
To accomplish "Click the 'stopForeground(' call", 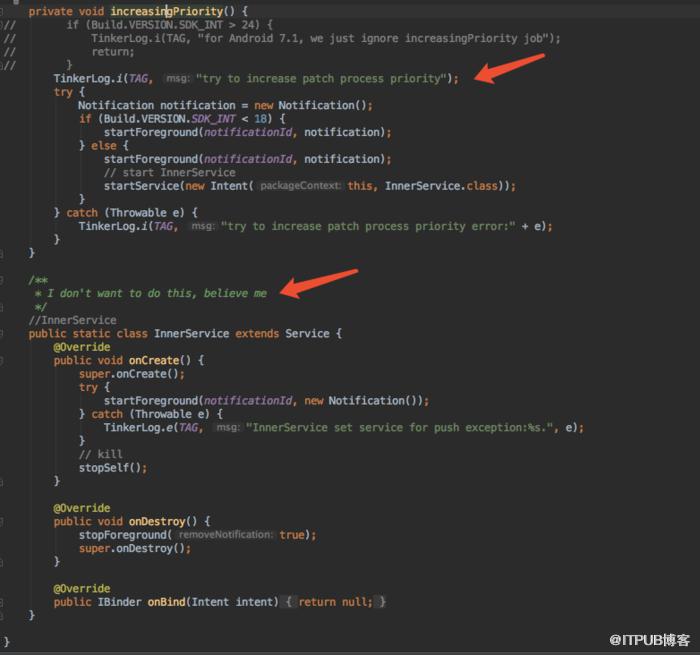I will 125,535.
